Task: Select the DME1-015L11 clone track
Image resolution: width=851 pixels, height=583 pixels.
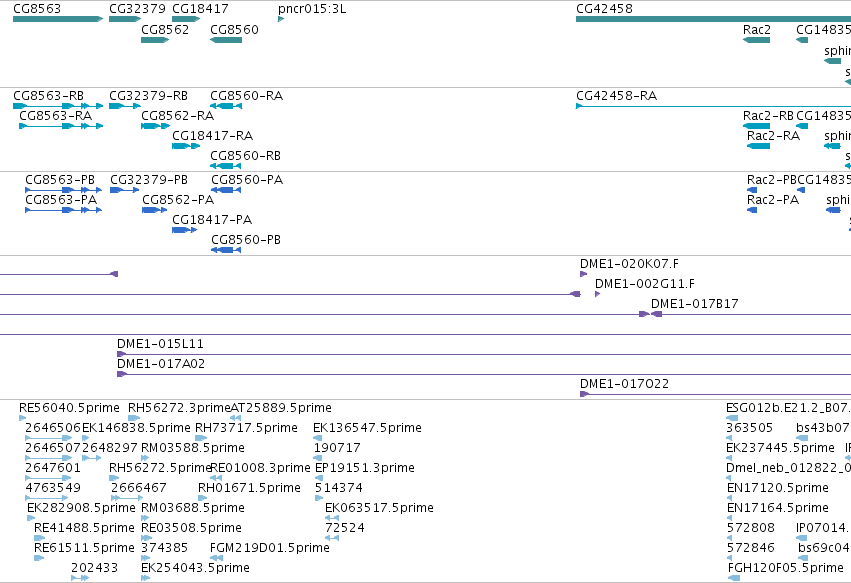Action: 484,354
